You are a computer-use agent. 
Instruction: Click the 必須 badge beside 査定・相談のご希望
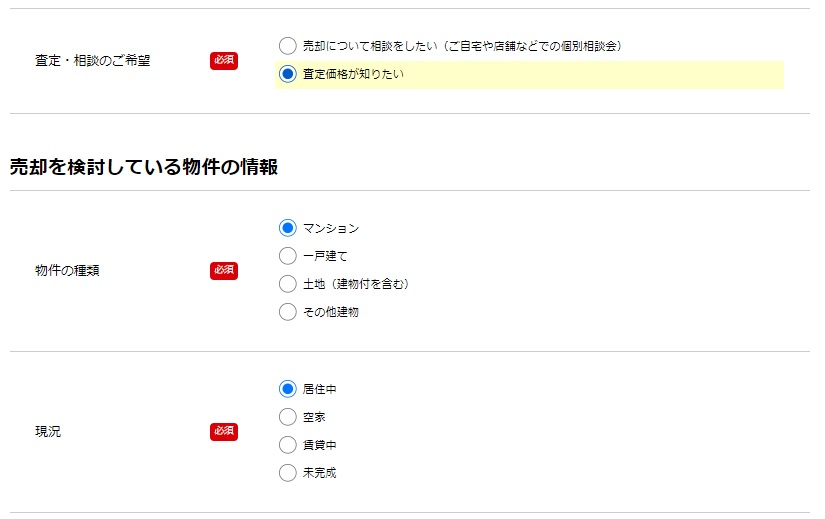click(x=224, y=61)
